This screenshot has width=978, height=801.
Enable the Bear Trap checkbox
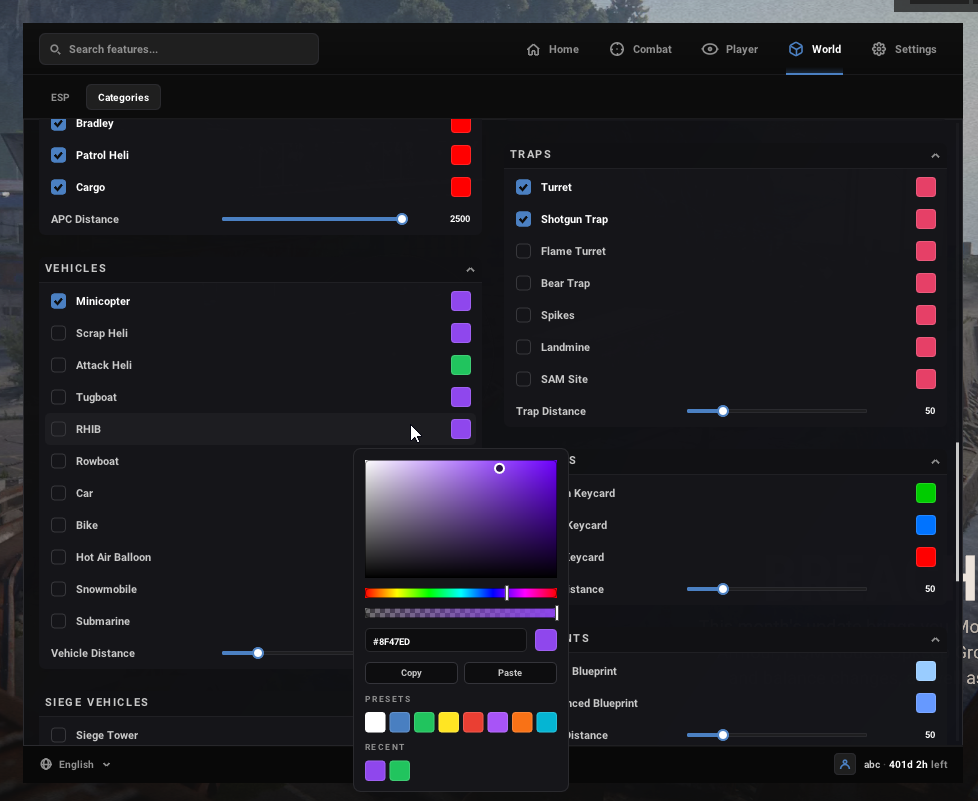[523, 283]
